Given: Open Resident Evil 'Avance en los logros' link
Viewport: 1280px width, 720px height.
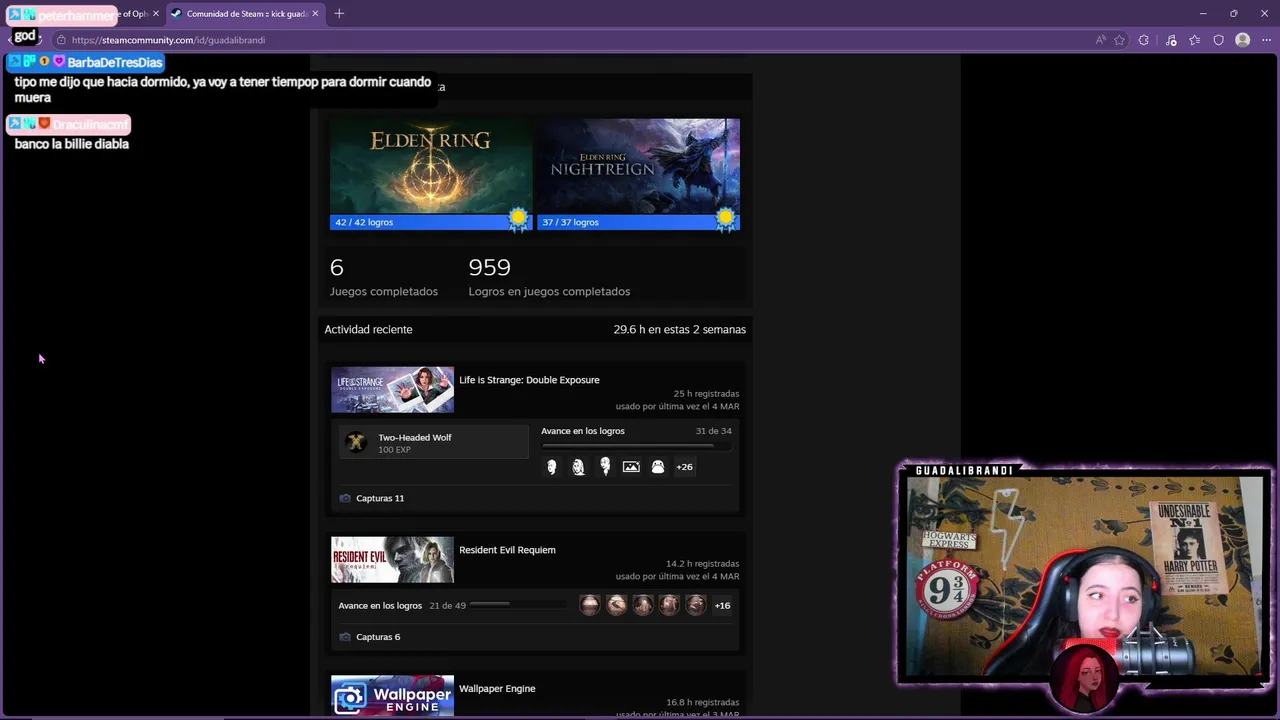Looking at the screenshot, I should [x=380, y=606].
